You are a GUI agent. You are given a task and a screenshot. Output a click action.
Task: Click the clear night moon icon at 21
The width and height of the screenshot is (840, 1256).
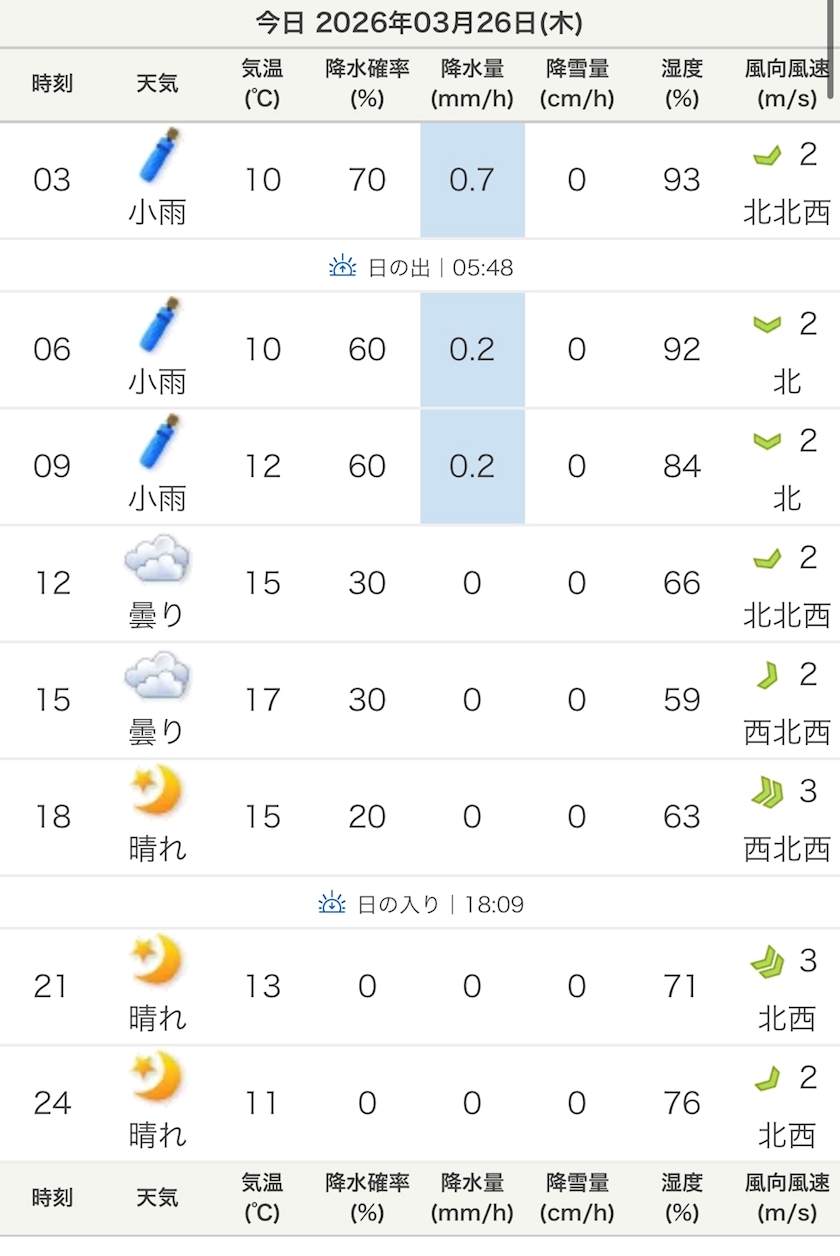point(157,961)
